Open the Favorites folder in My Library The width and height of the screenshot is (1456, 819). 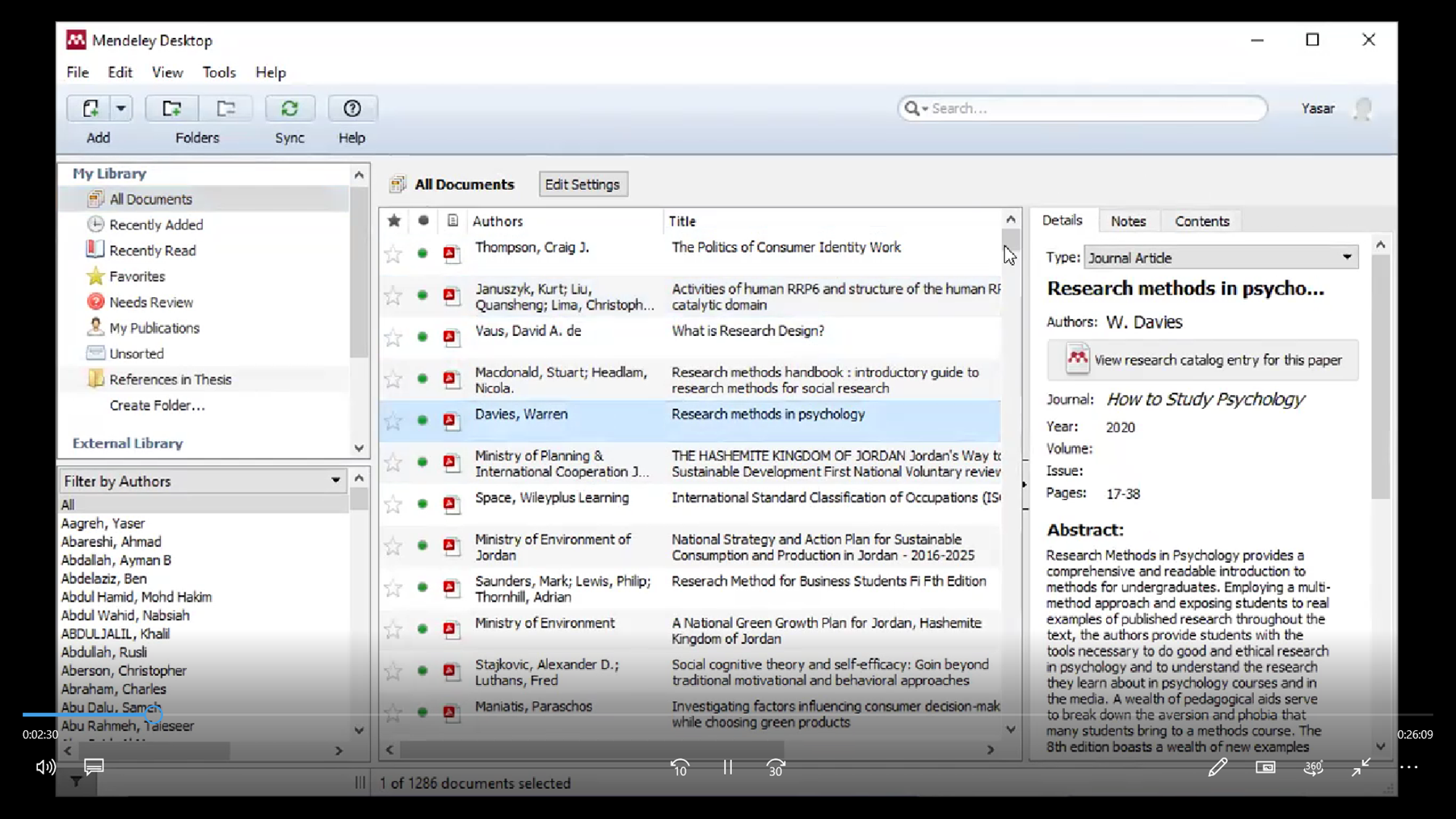click(x=137, y=276)
